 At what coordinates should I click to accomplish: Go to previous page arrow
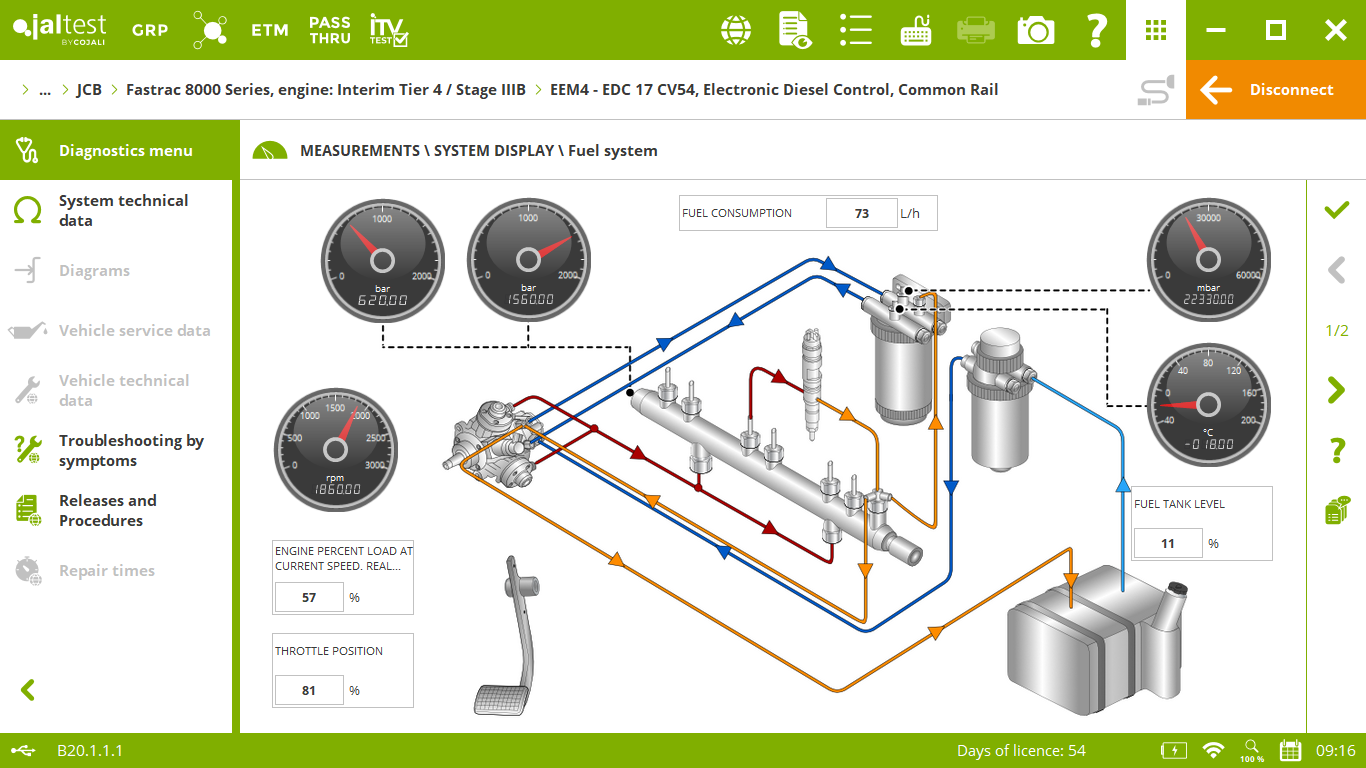(1336, 270)
